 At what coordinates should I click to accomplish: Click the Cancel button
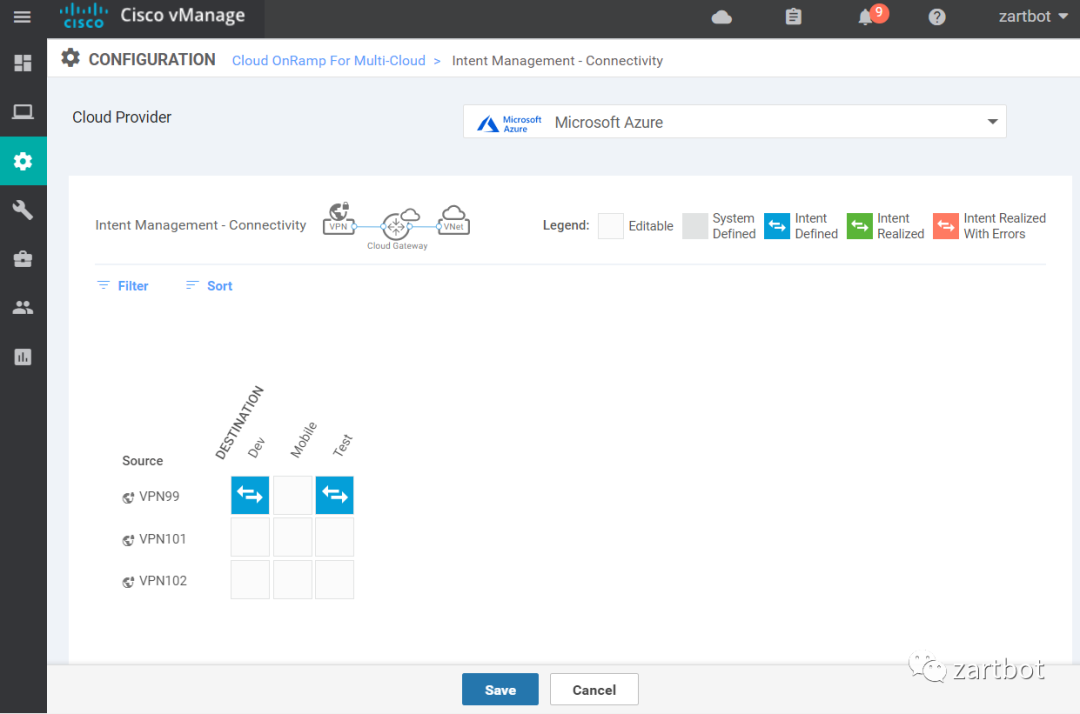pos(594,689)
